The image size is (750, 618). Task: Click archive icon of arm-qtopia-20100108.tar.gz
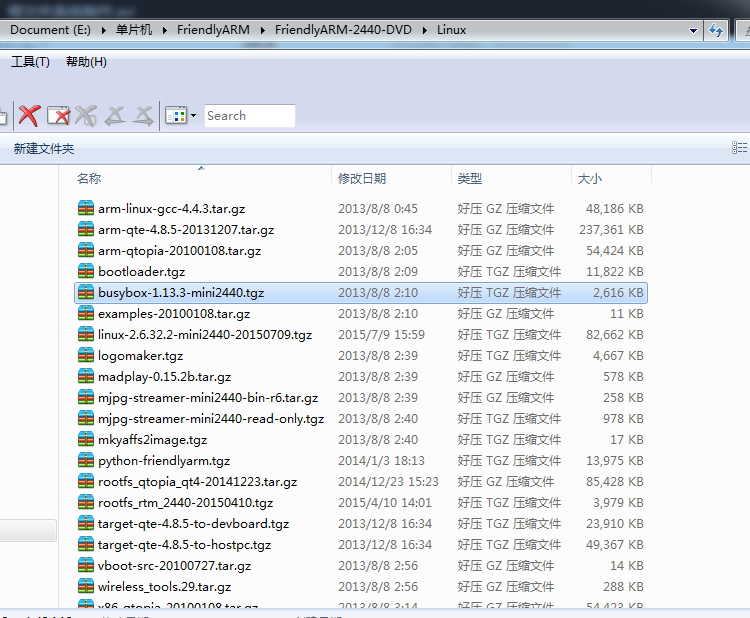click(86, 250)
